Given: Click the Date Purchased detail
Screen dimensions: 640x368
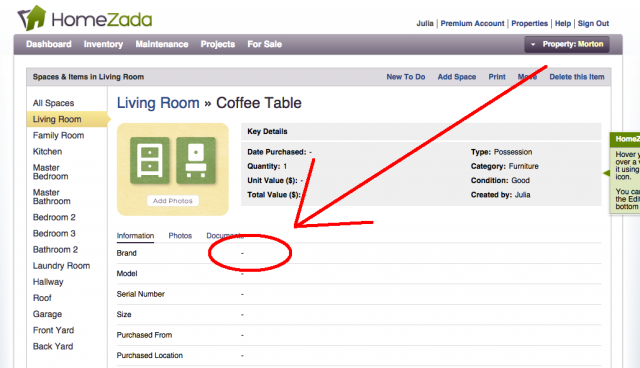Looking at the screenshot, I should click(280, 152).
